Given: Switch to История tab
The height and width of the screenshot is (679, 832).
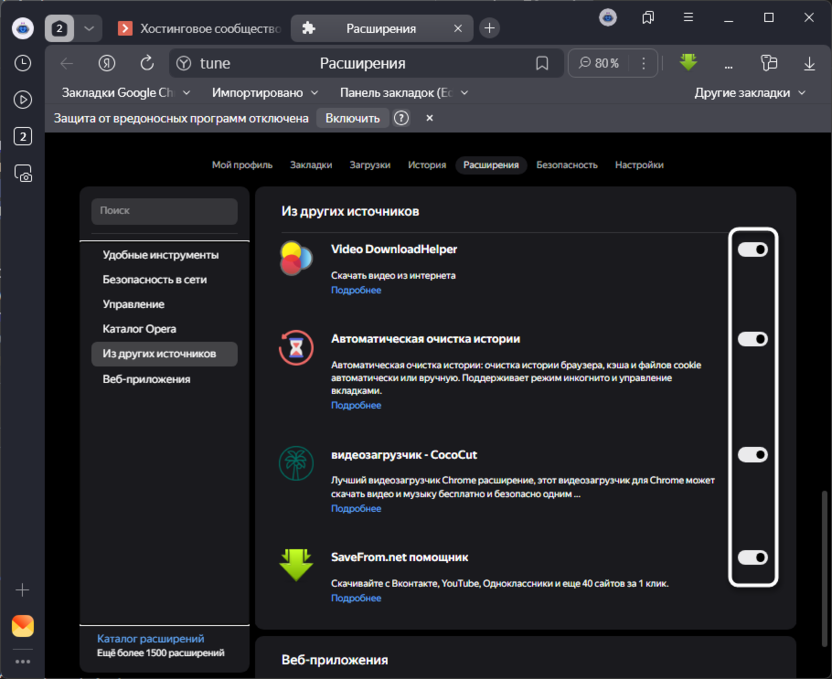Looking at the screenshot, I should point(427,165).
